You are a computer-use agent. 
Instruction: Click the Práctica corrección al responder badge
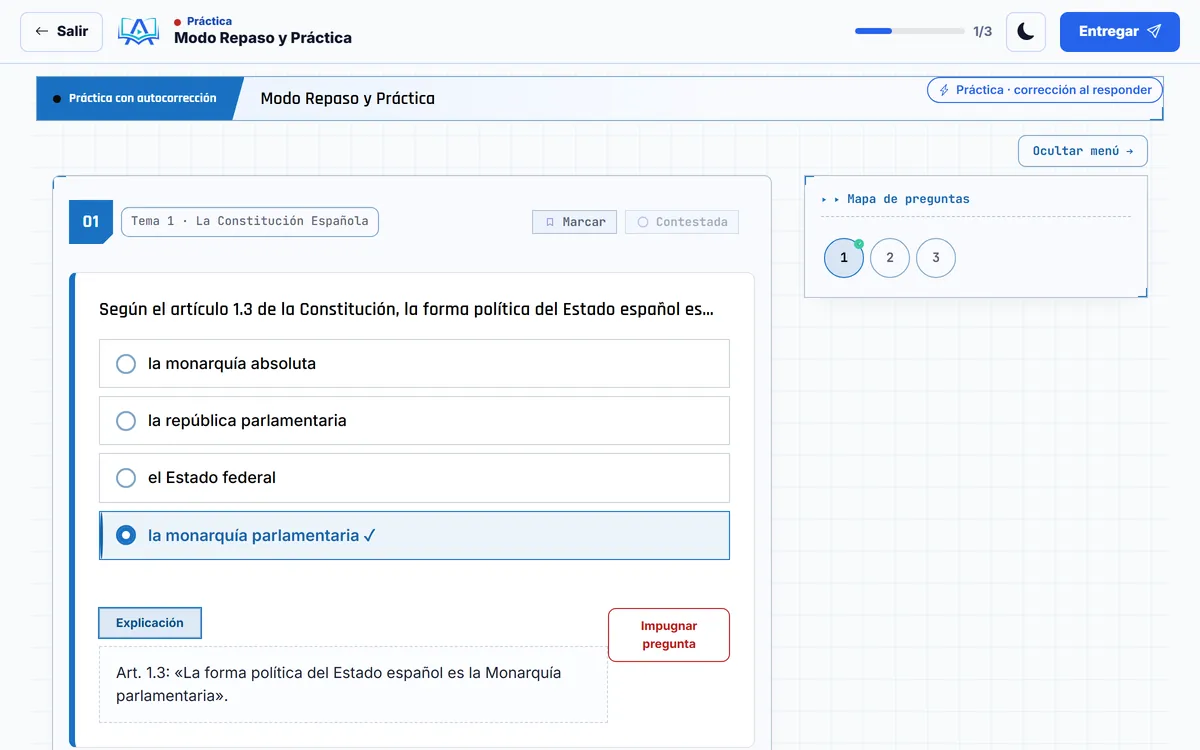pos(1045,90)
